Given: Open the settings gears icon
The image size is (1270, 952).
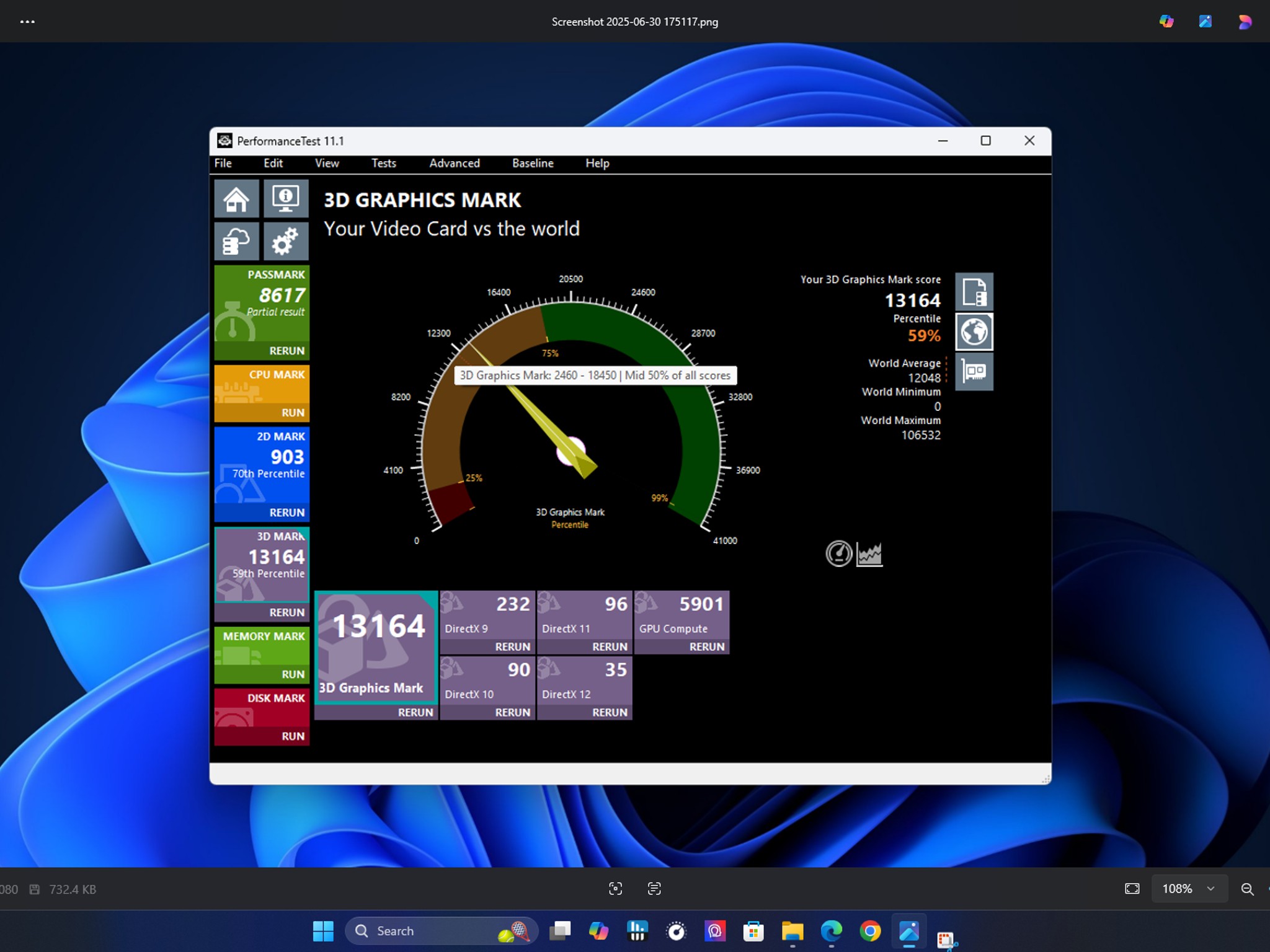Looking at the screenshot, I should (x=286, y=240).
